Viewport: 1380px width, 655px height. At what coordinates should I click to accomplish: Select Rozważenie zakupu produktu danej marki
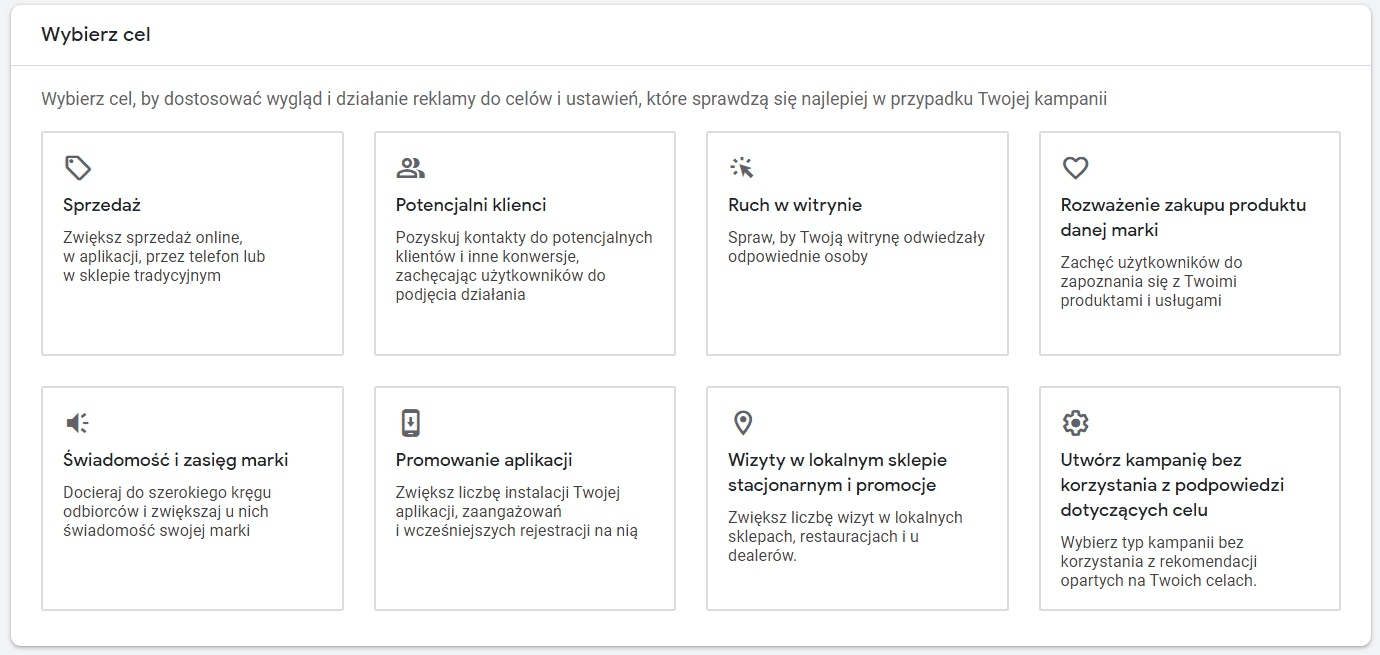[1183, 217]
